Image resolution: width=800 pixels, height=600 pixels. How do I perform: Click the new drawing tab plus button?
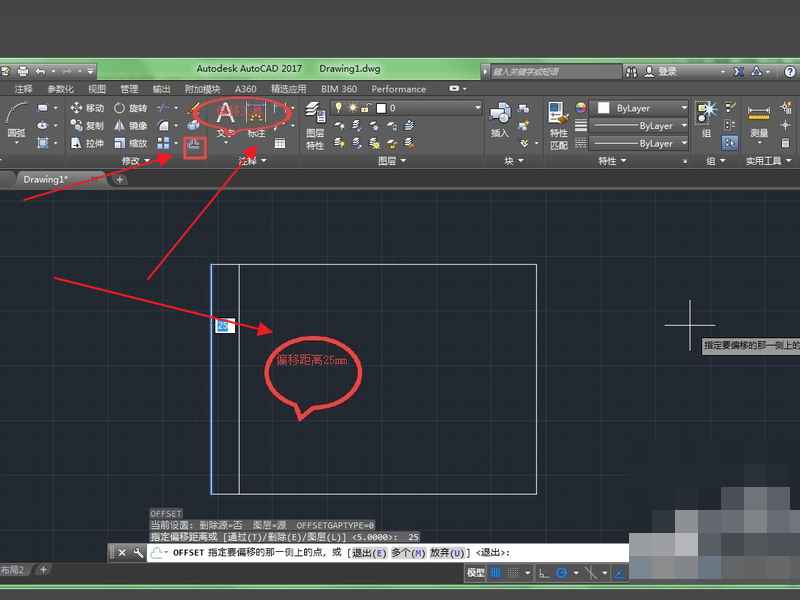point(119,179)
